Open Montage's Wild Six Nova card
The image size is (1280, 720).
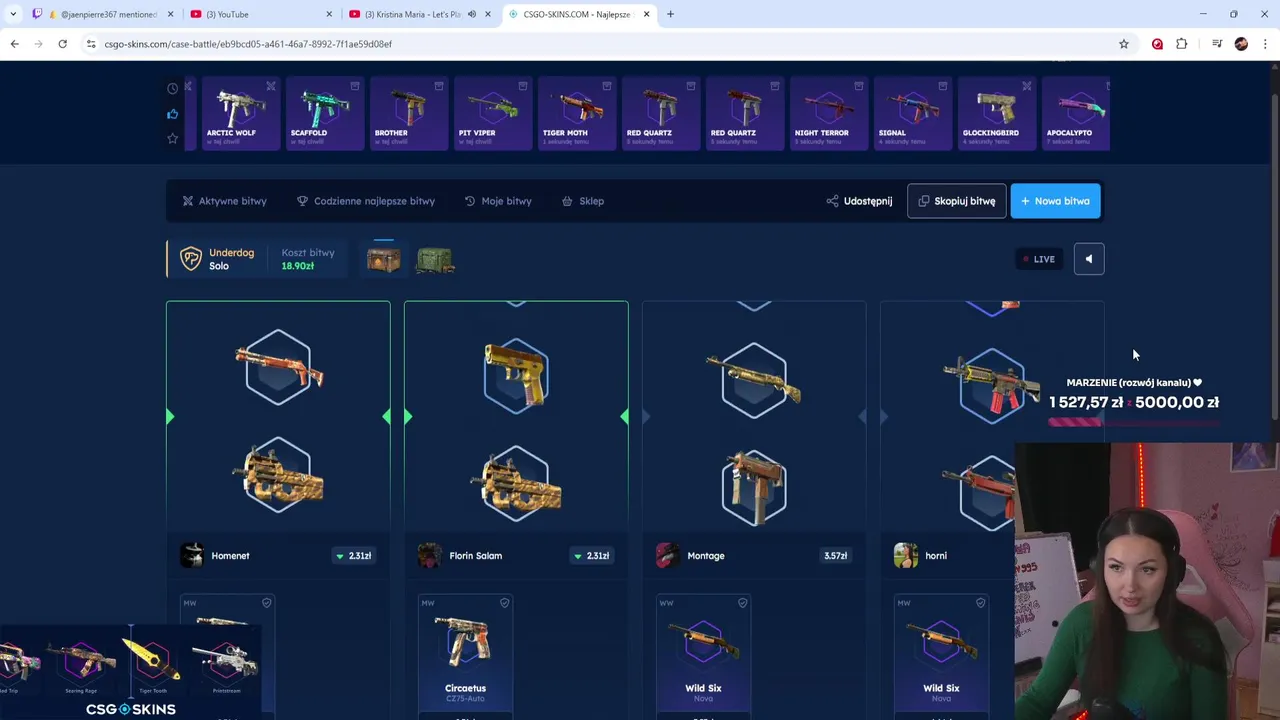pyautogui.click(x=703, y=656)
